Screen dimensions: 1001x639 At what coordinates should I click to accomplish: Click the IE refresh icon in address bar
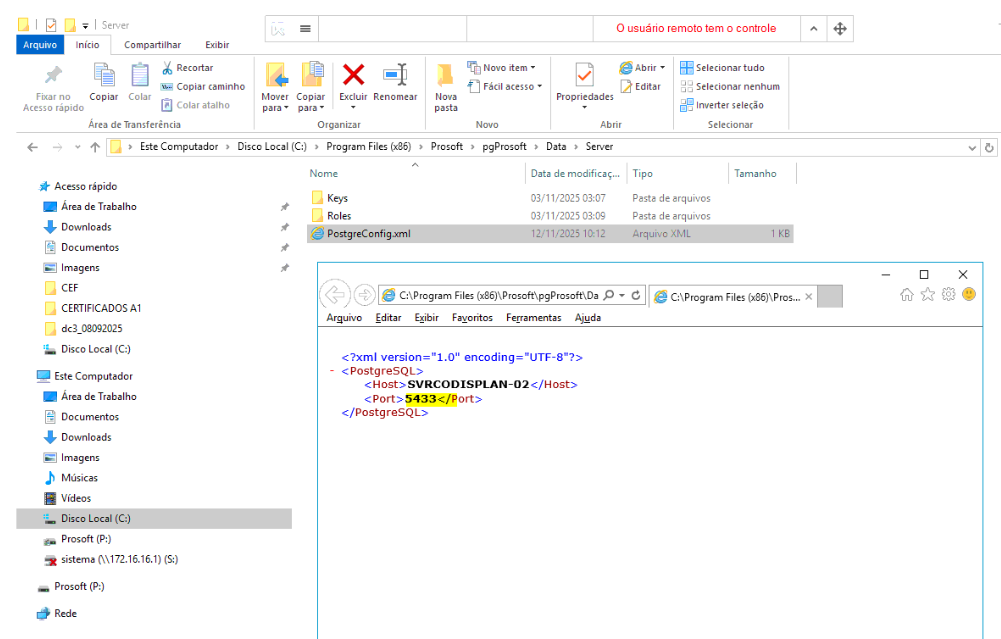click(x=635, y=296)
